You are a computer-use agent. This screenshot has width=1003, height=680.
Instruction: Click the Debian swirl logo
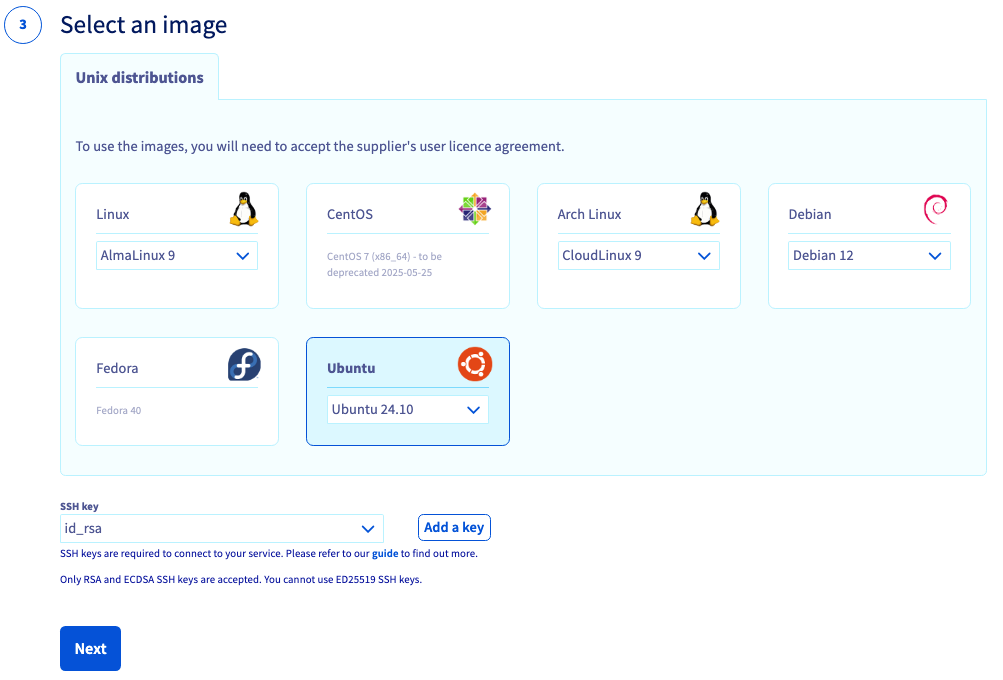(935, 209)
